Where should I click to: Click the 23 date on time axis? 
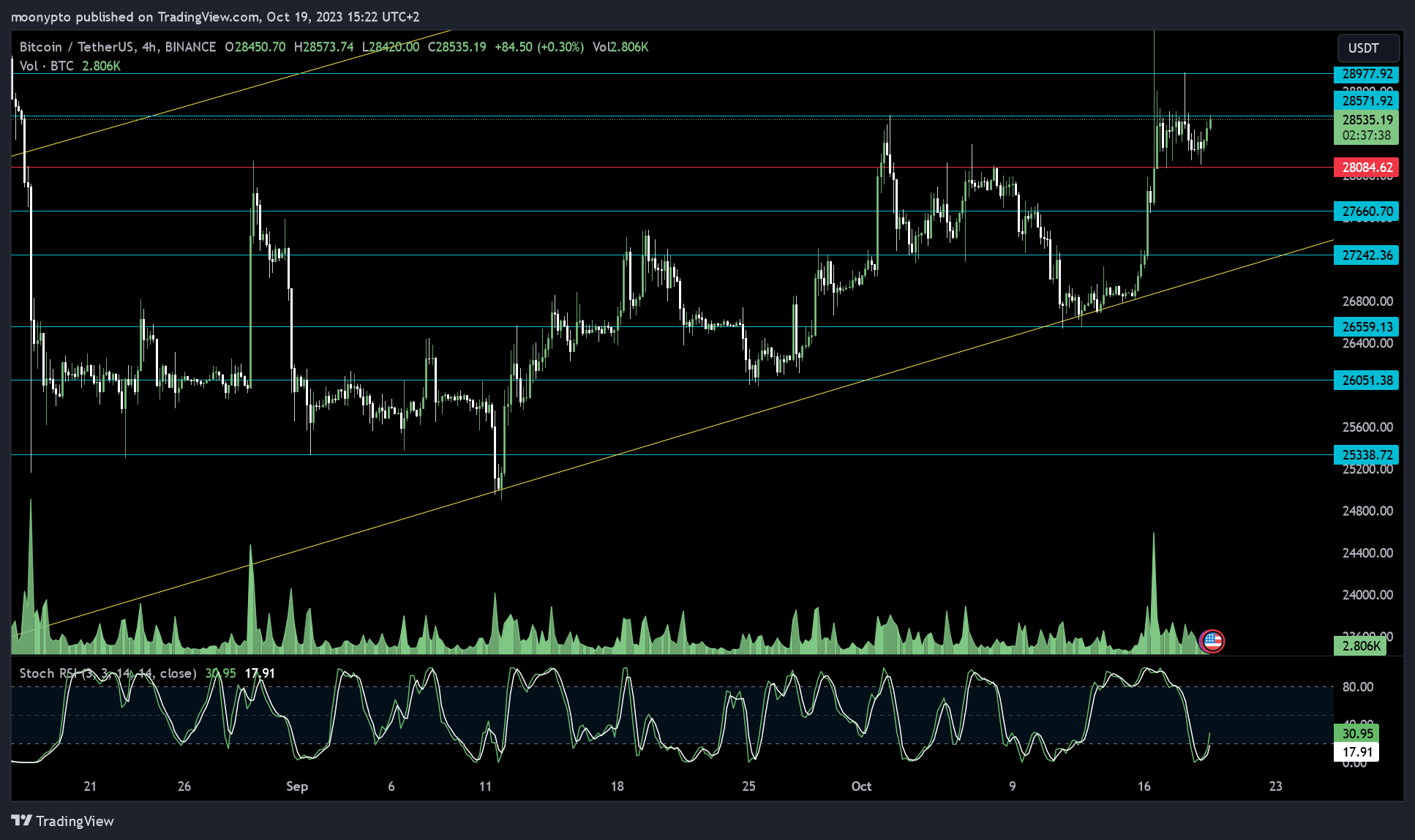click(1275, 787)
